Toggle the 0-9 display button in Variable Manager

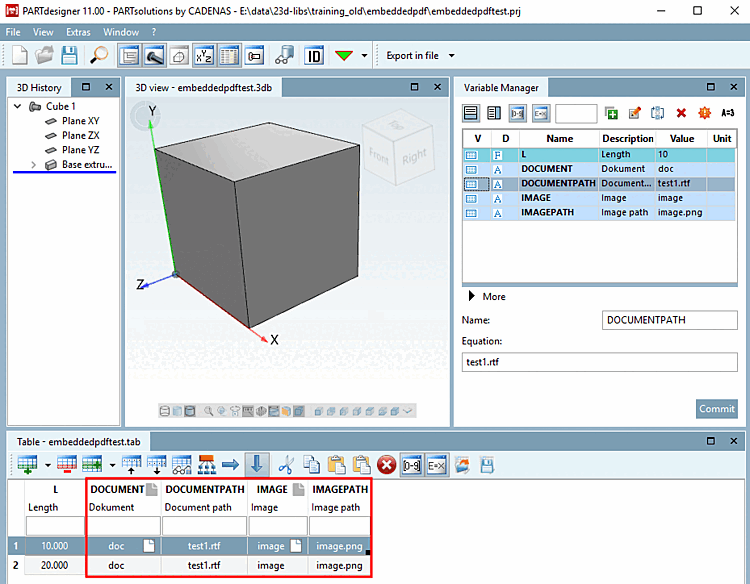517,113
